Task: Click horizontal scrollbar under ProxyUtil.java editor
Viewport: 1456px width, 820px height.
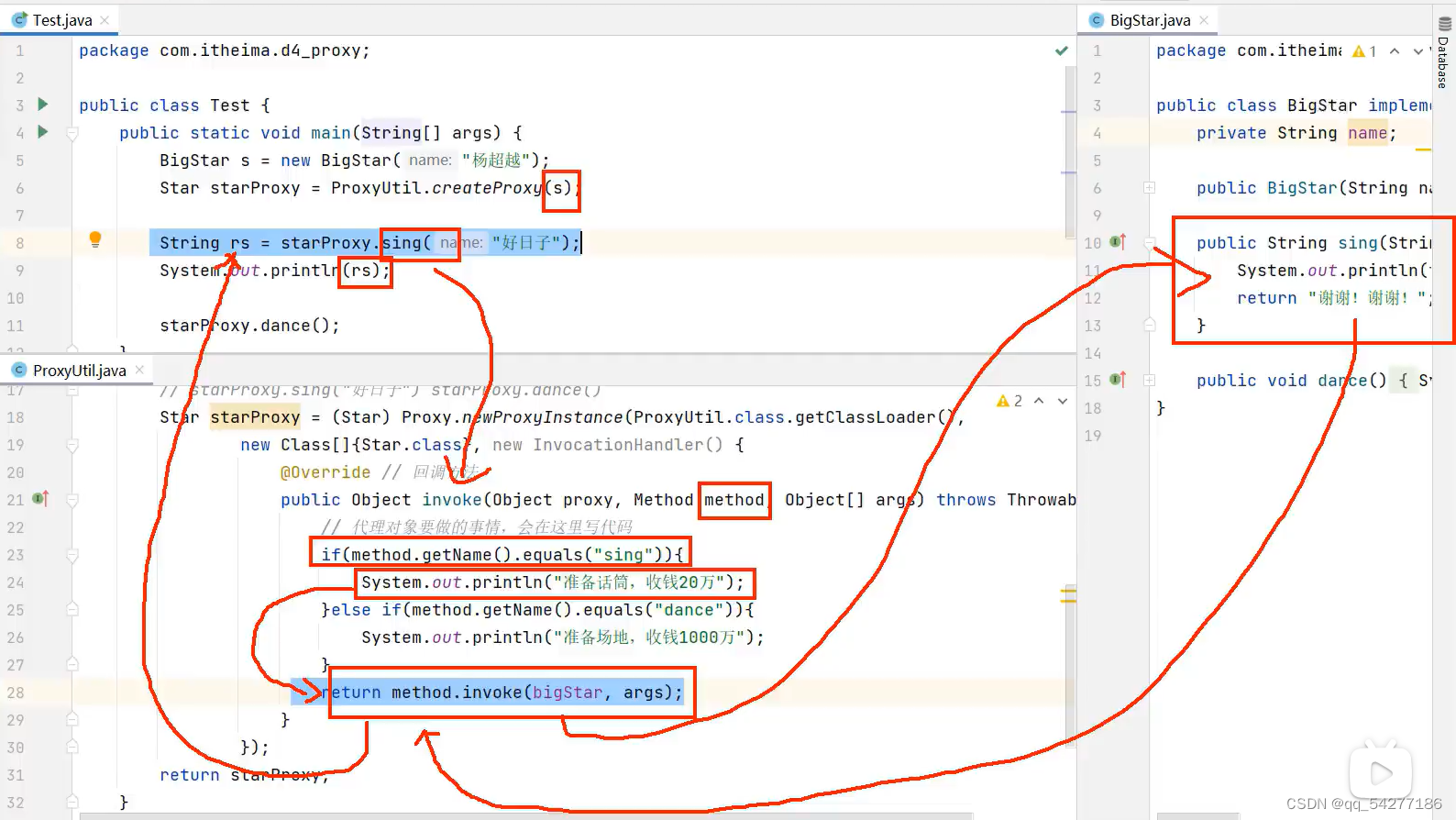Action: (x=525, y=815)
